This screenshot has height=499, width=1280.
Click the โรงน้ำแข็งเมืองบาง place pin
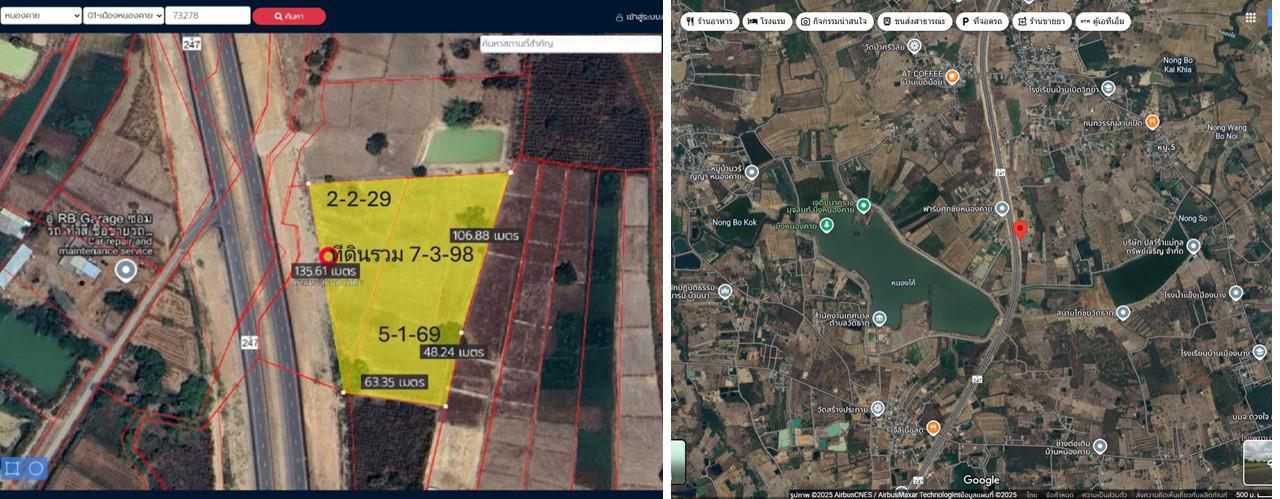click(1236, 293)
